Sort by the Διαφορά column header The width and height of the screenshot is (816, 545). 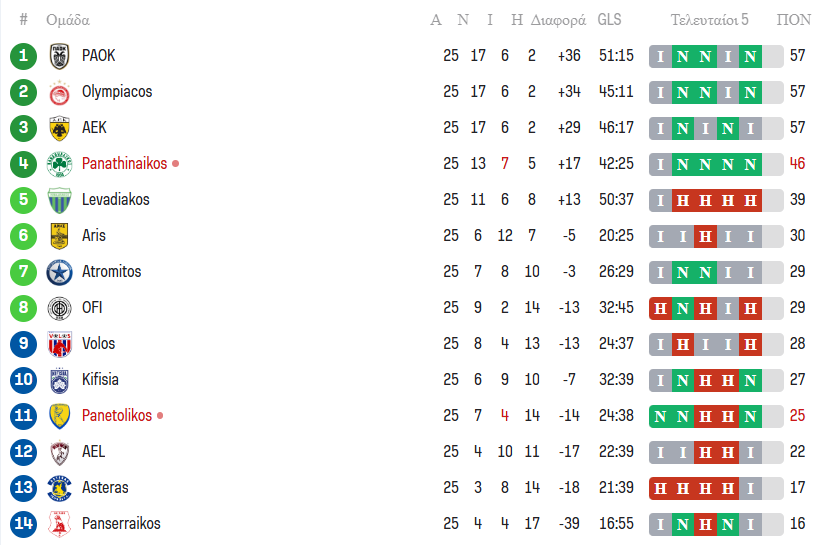click(558, 20)
